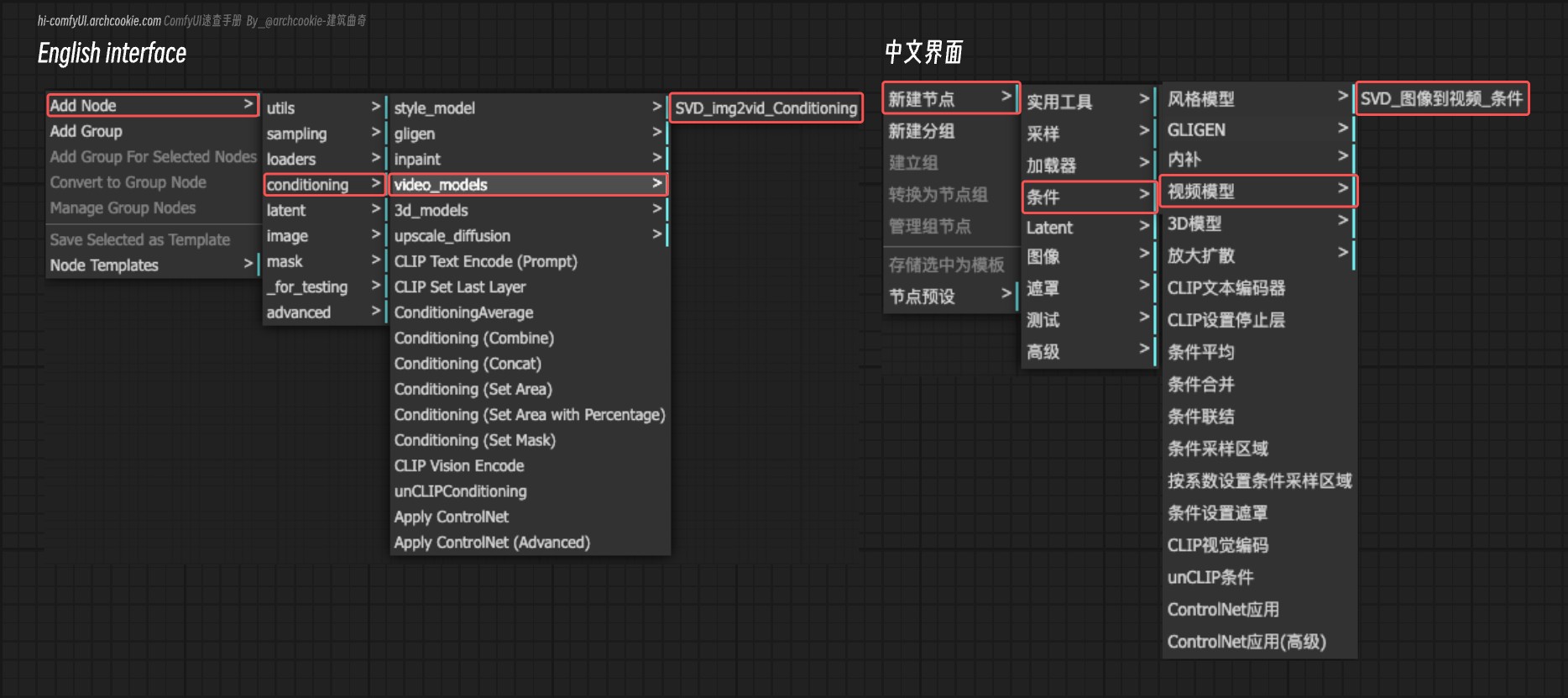Select Add Group For Selected Nodes

[152, 156]
